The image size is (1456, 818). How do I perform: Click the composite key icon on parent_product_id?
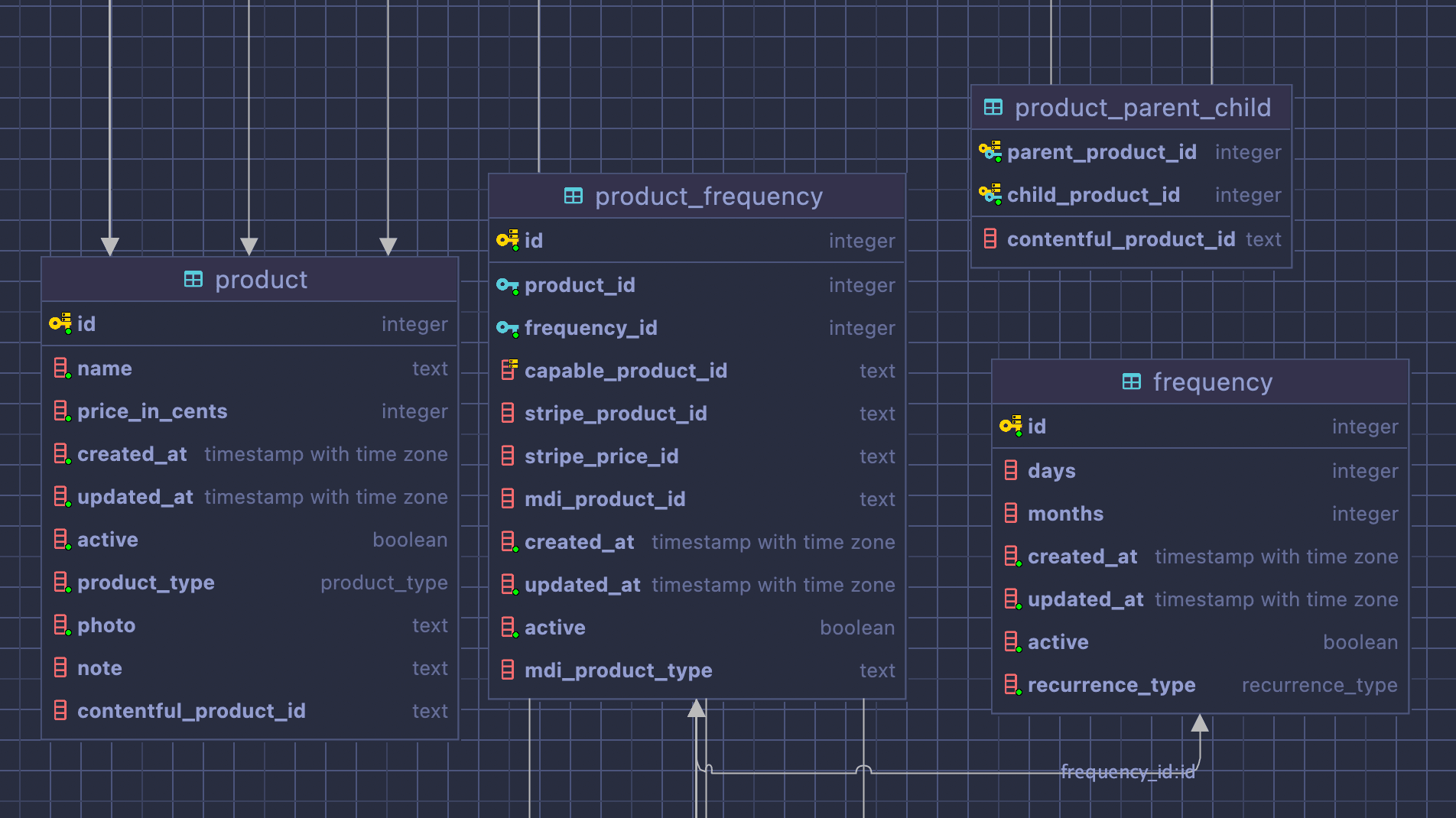pyautogui.click(x=990, y=151)
